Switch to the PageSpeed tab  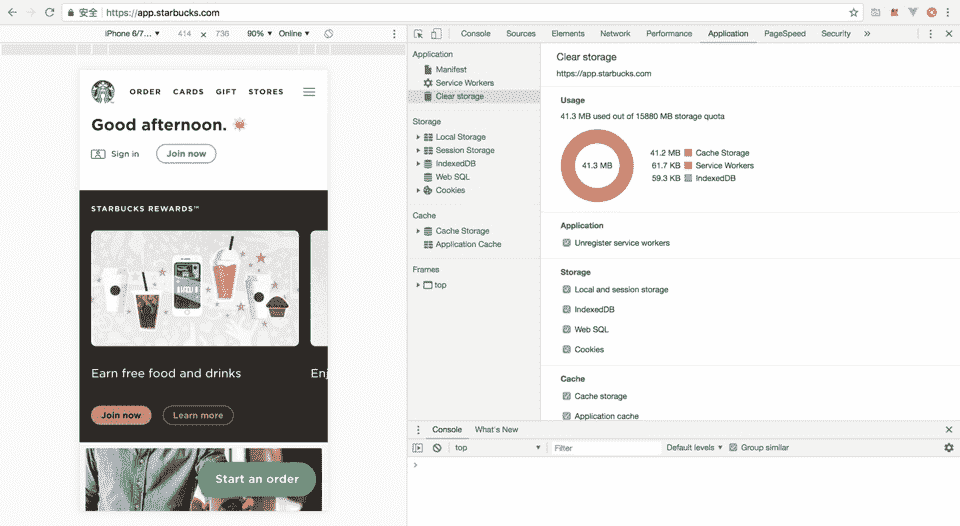784,34
